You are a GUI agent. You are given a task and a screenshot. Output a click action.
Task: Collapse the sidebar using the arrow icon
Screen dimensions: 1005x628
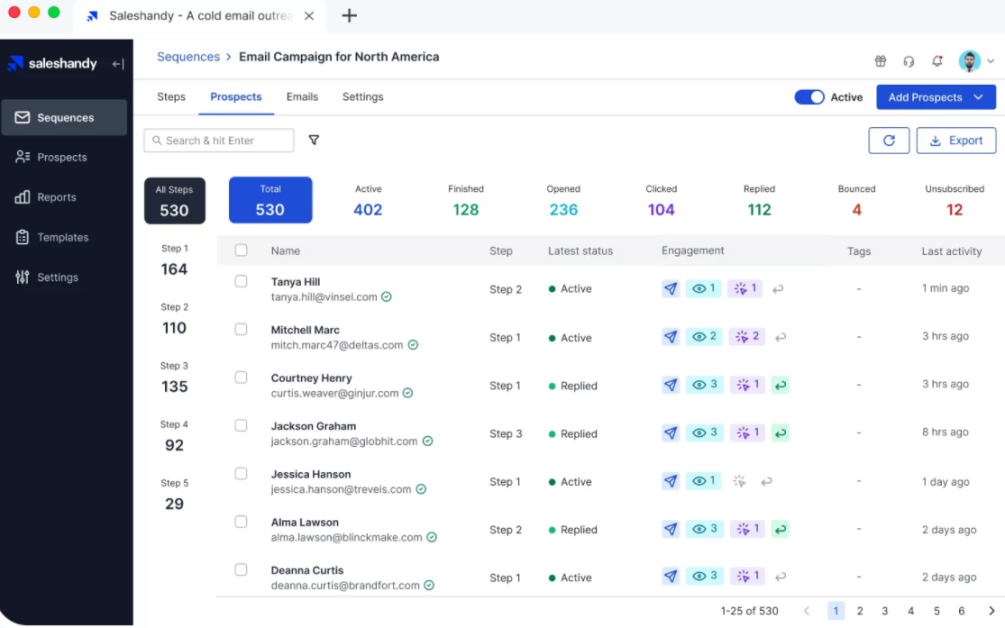[118, 64]
